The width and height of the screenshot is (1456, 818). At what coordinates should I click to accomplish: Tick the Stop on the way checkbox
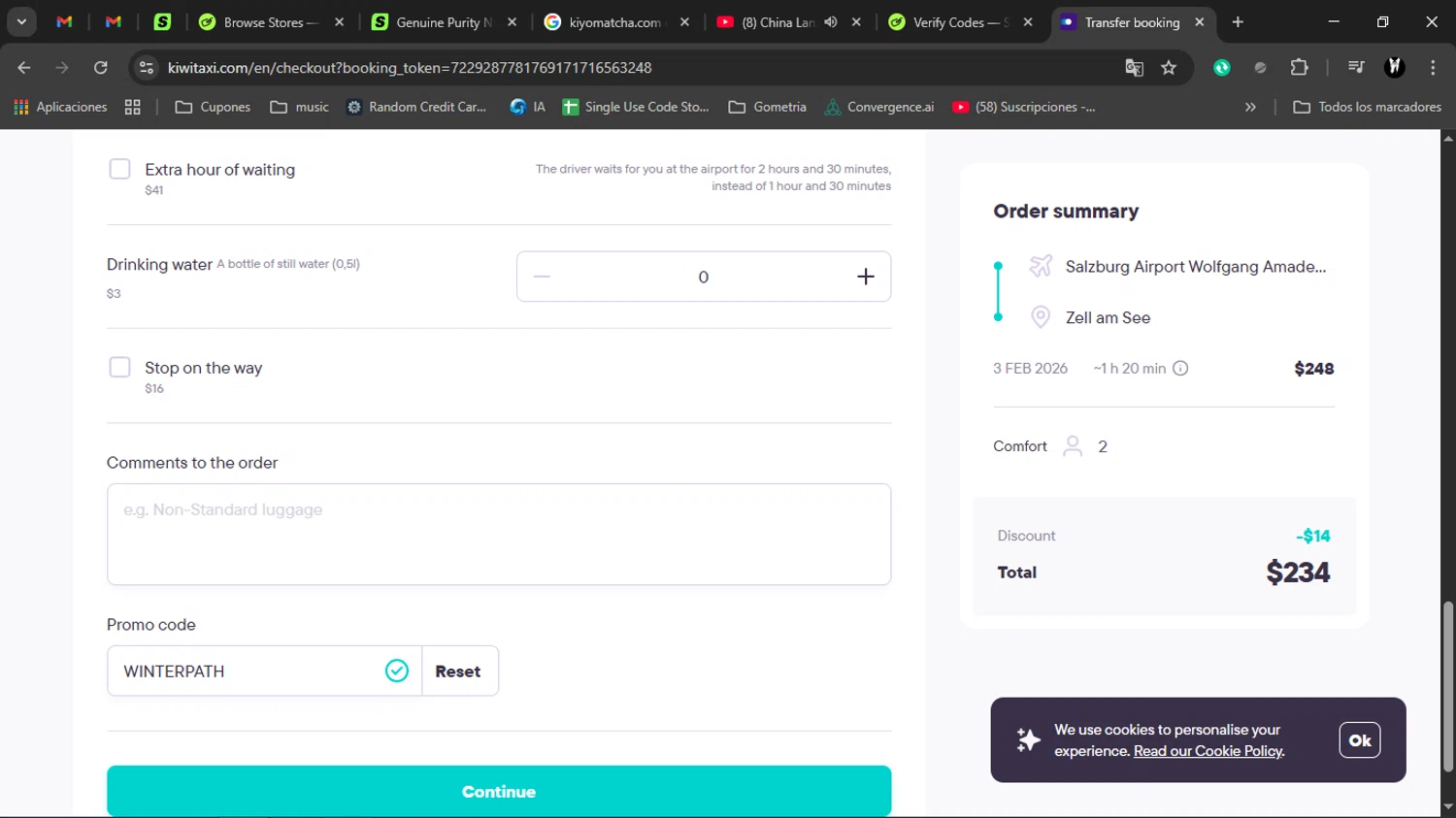[119, 367]
